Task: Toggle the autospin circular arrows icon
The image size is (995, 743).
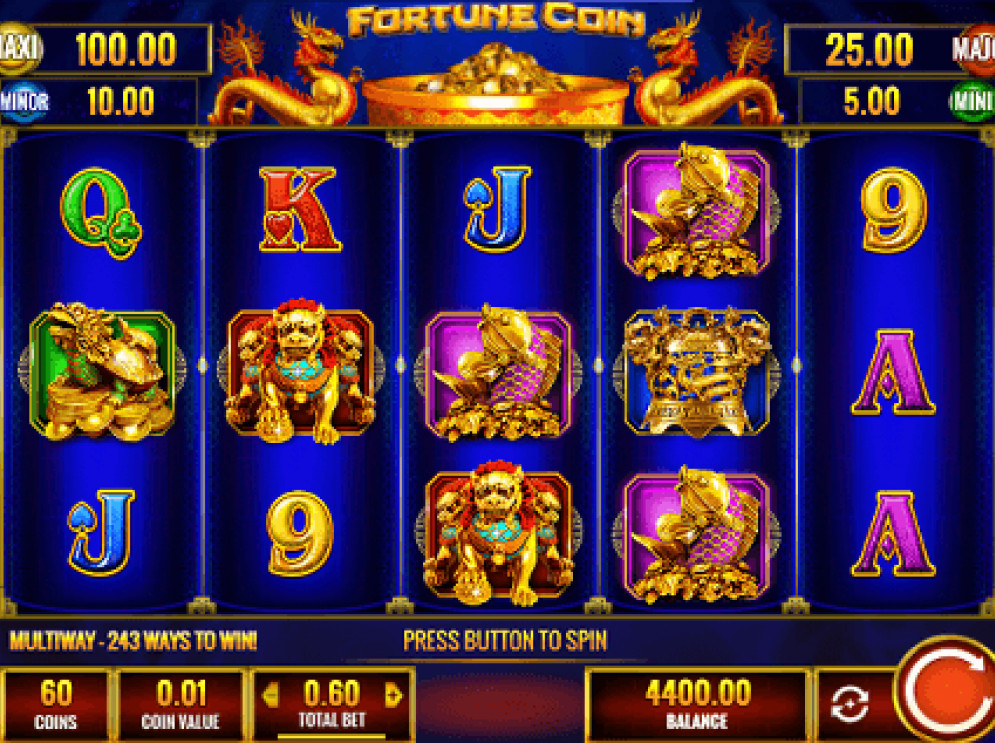Action: click(849, 704)
